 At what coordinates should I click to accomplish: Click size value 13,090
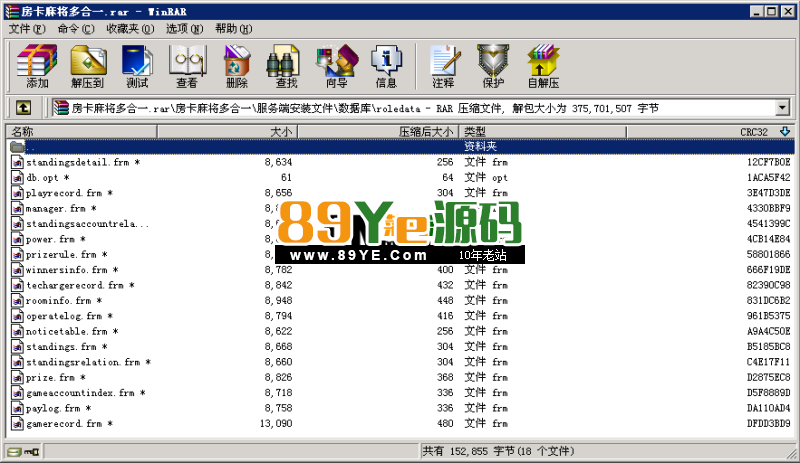pyautogui.click(x=276, y=424)
